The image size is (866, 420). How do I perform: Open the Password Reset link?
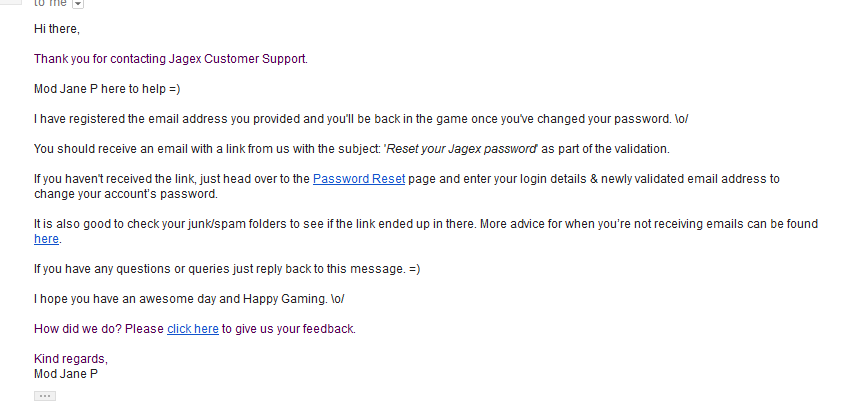(x=359, y=179)
